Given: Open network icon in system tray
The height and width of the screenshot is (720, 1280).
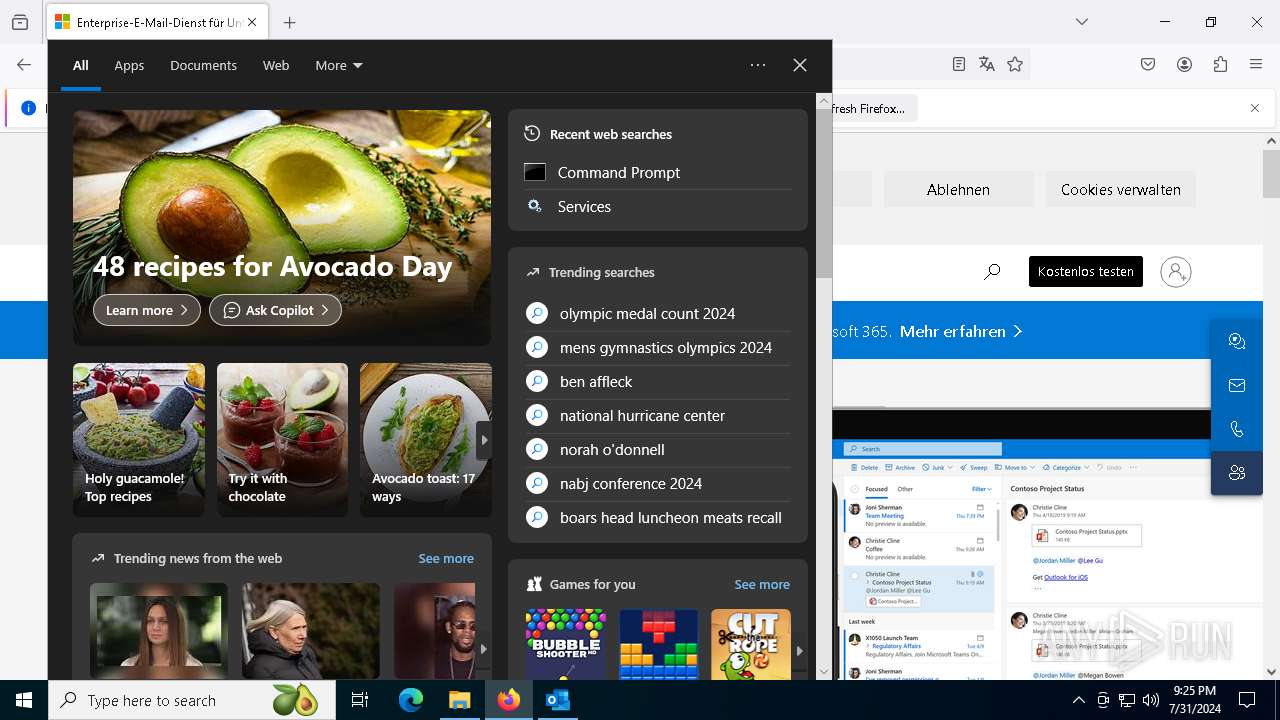Looking at the screenshot, I should (x=1127, y=700).
